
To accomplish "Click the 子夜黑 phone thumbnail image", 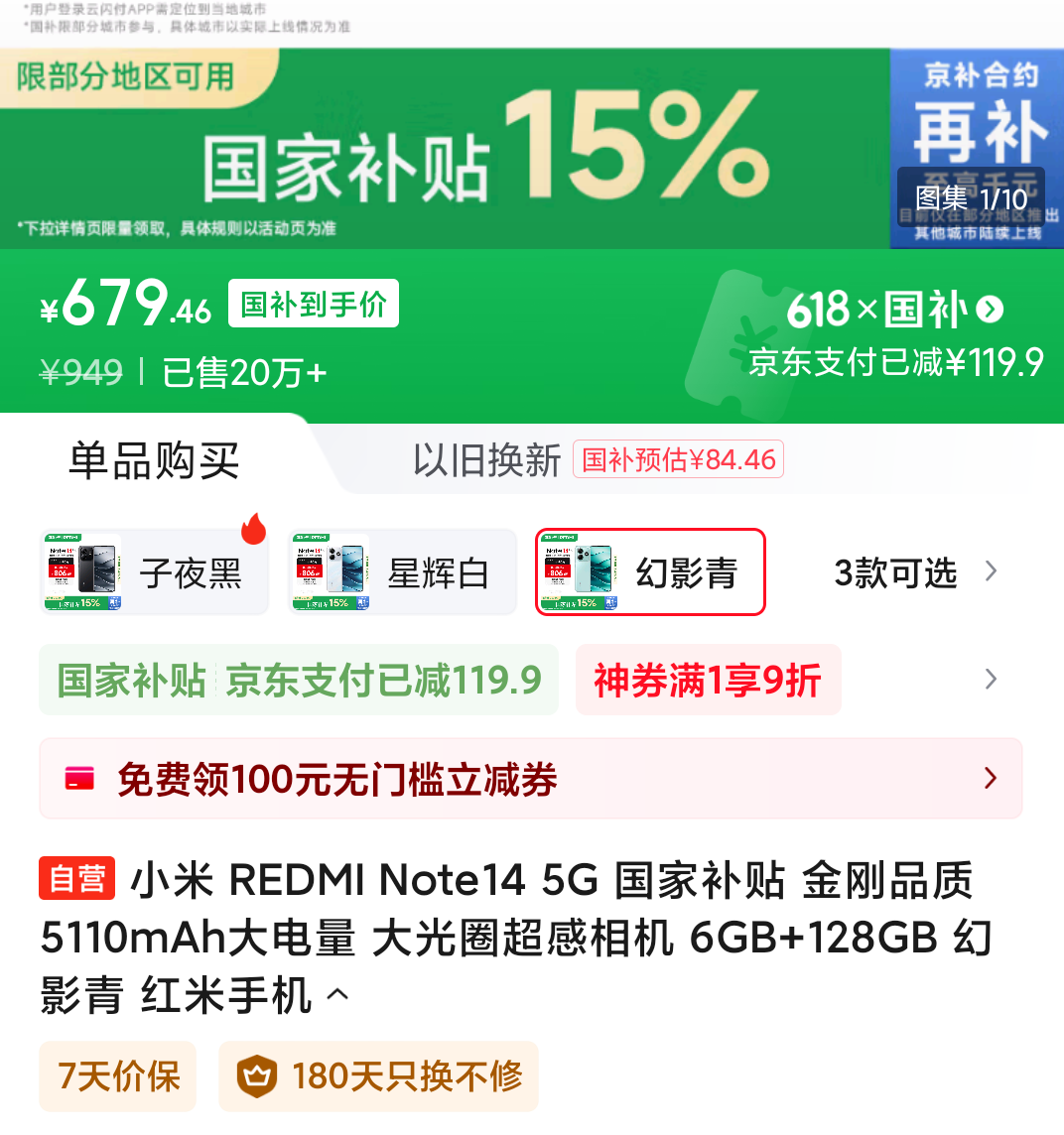I will (82, 571).
